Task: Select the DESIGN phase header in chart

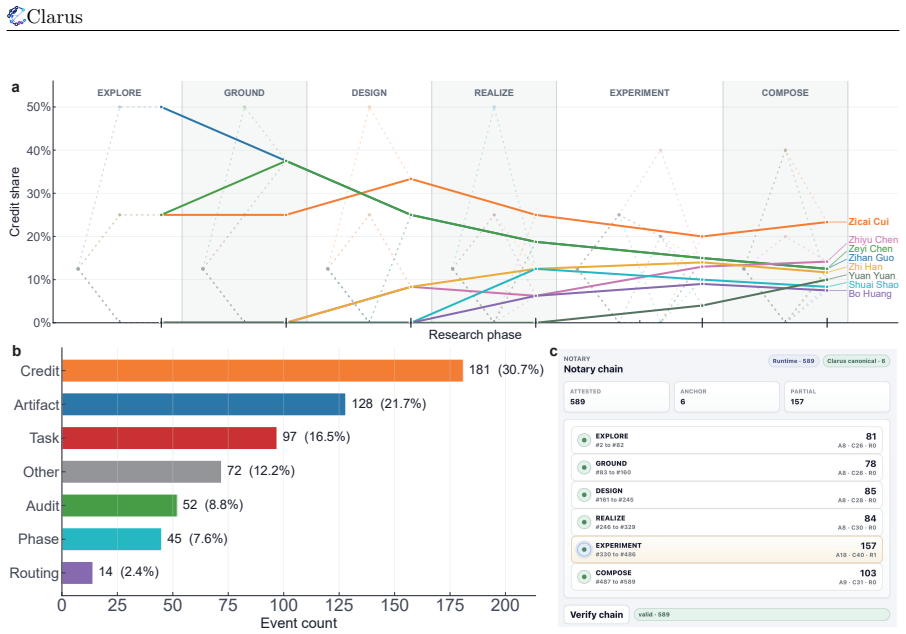Action: [x=369, y=92]
